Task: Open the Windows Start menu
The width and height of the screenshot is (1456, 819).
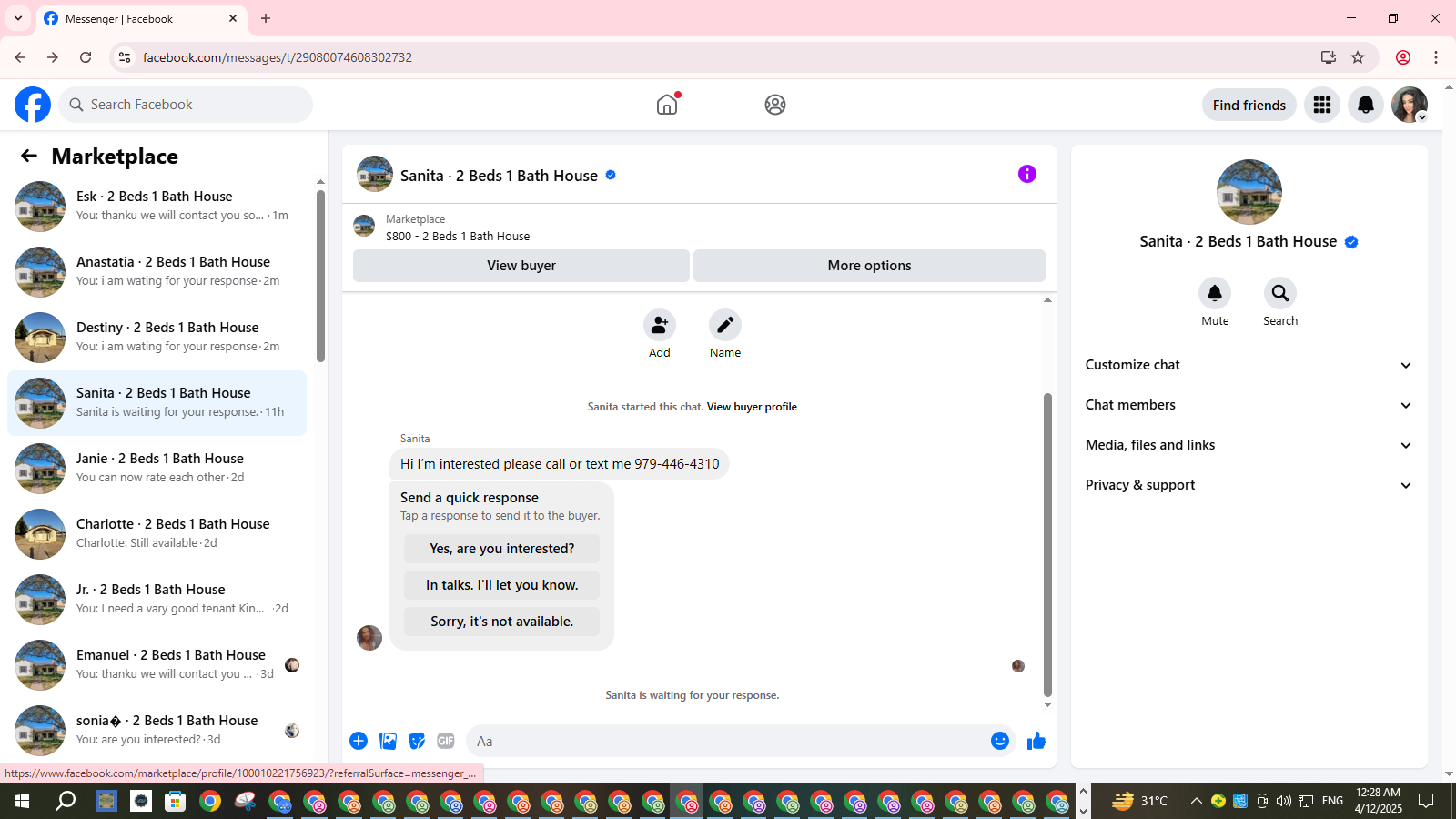Action: pos(22,801)
